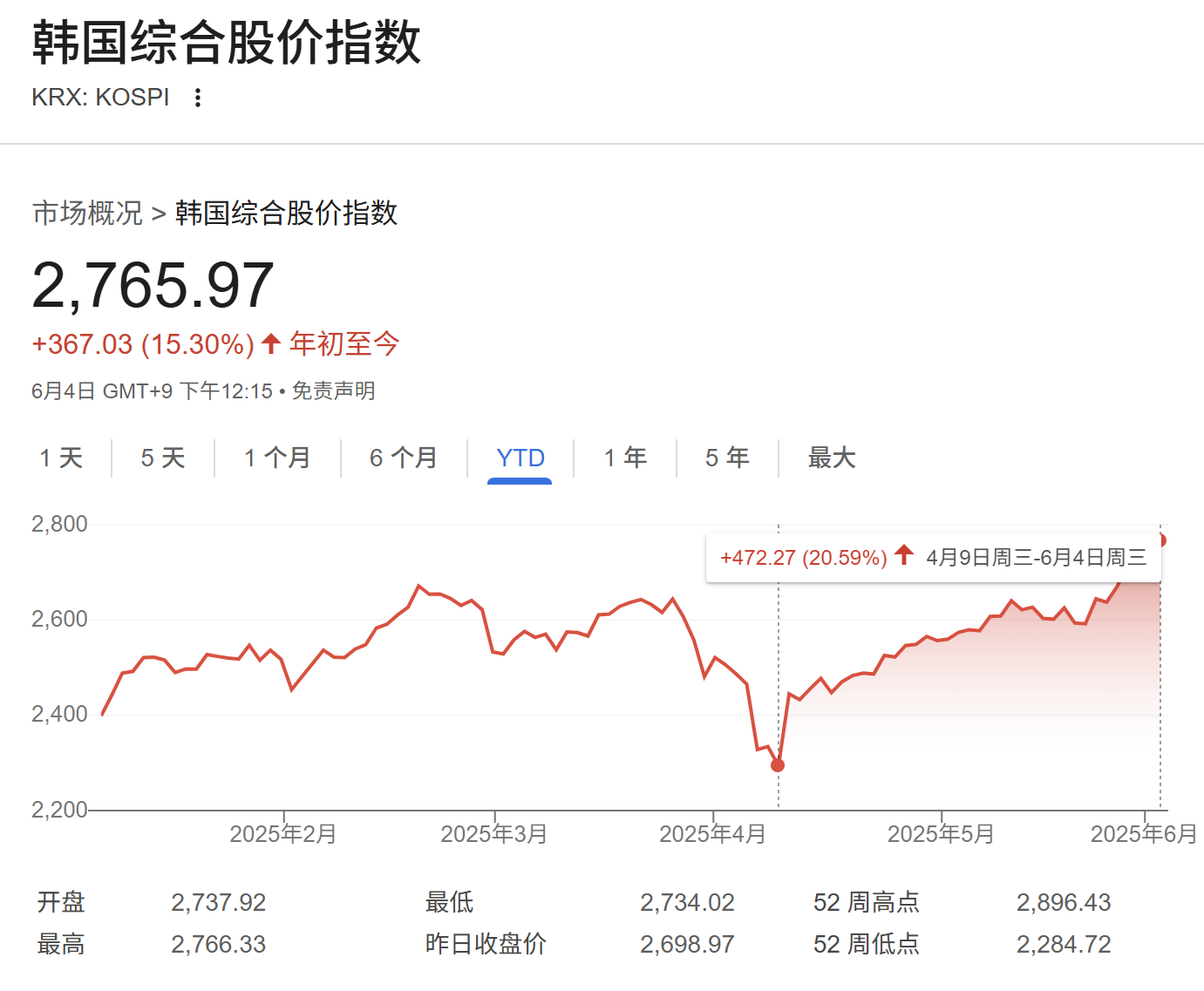Image resolution: width=1204 pixels, height=991 pixels.
Task: Open the 5年 performance view
Action: point(726,457)
